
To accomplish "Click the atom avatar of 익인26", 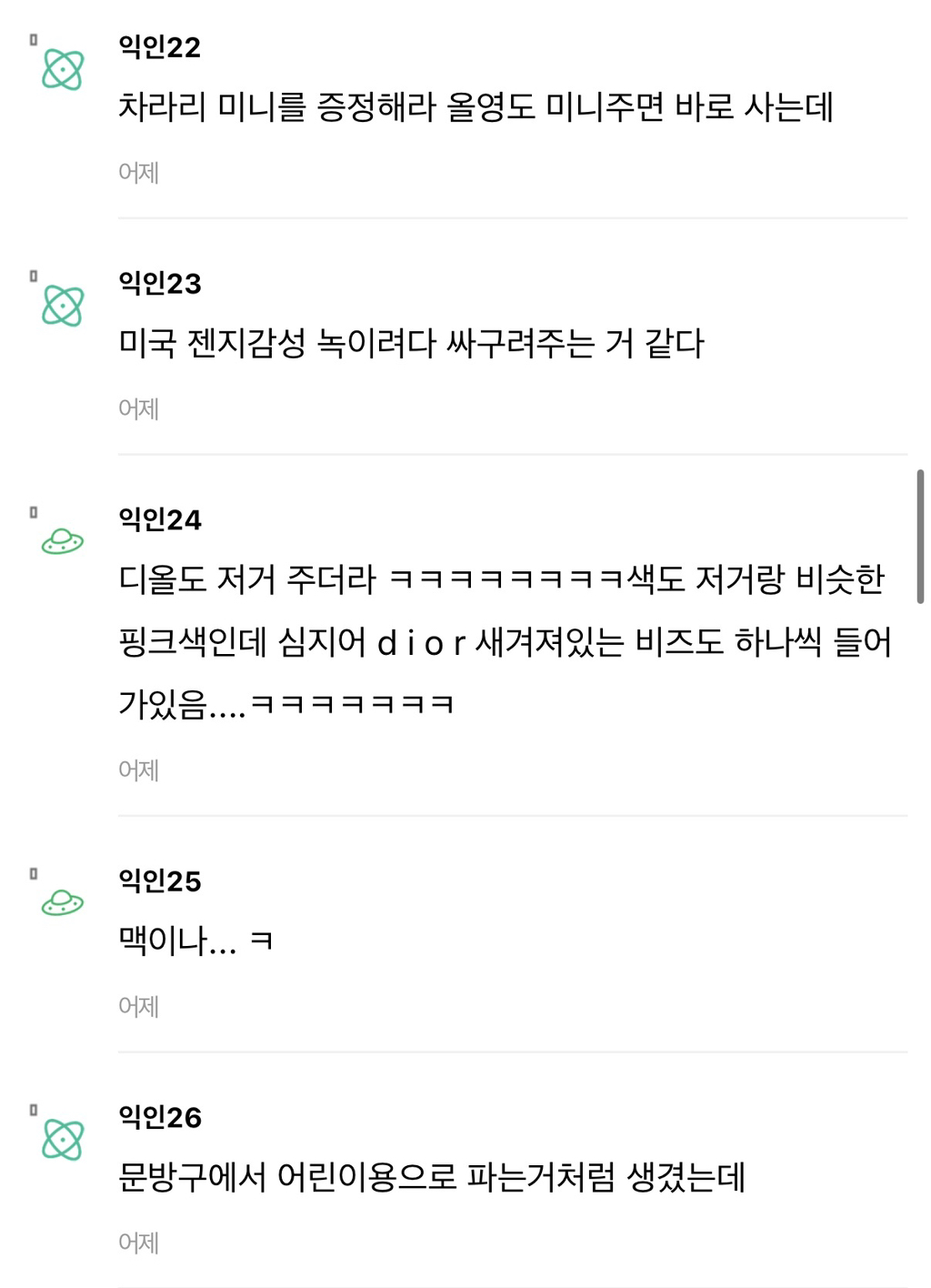I will click(63, 1140).
